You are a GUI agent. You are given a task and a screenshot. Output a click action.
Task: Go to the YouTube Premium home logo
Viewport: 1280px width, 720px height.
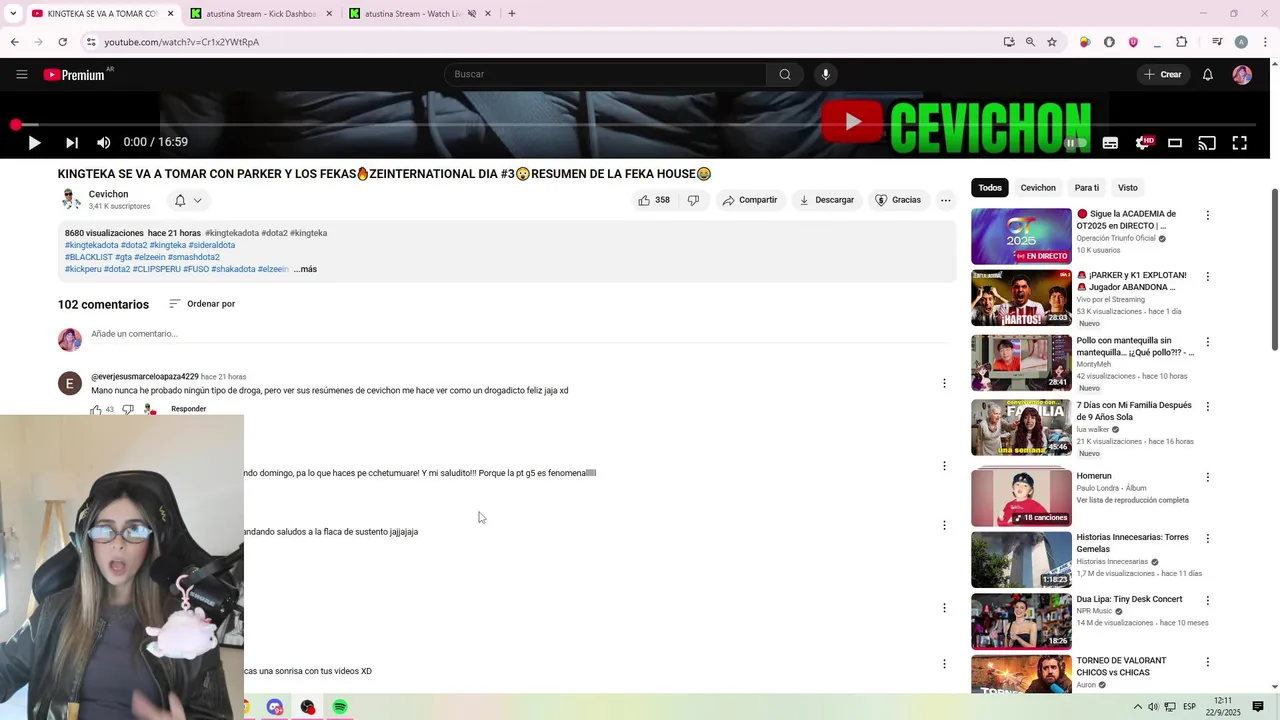(74, 75)
